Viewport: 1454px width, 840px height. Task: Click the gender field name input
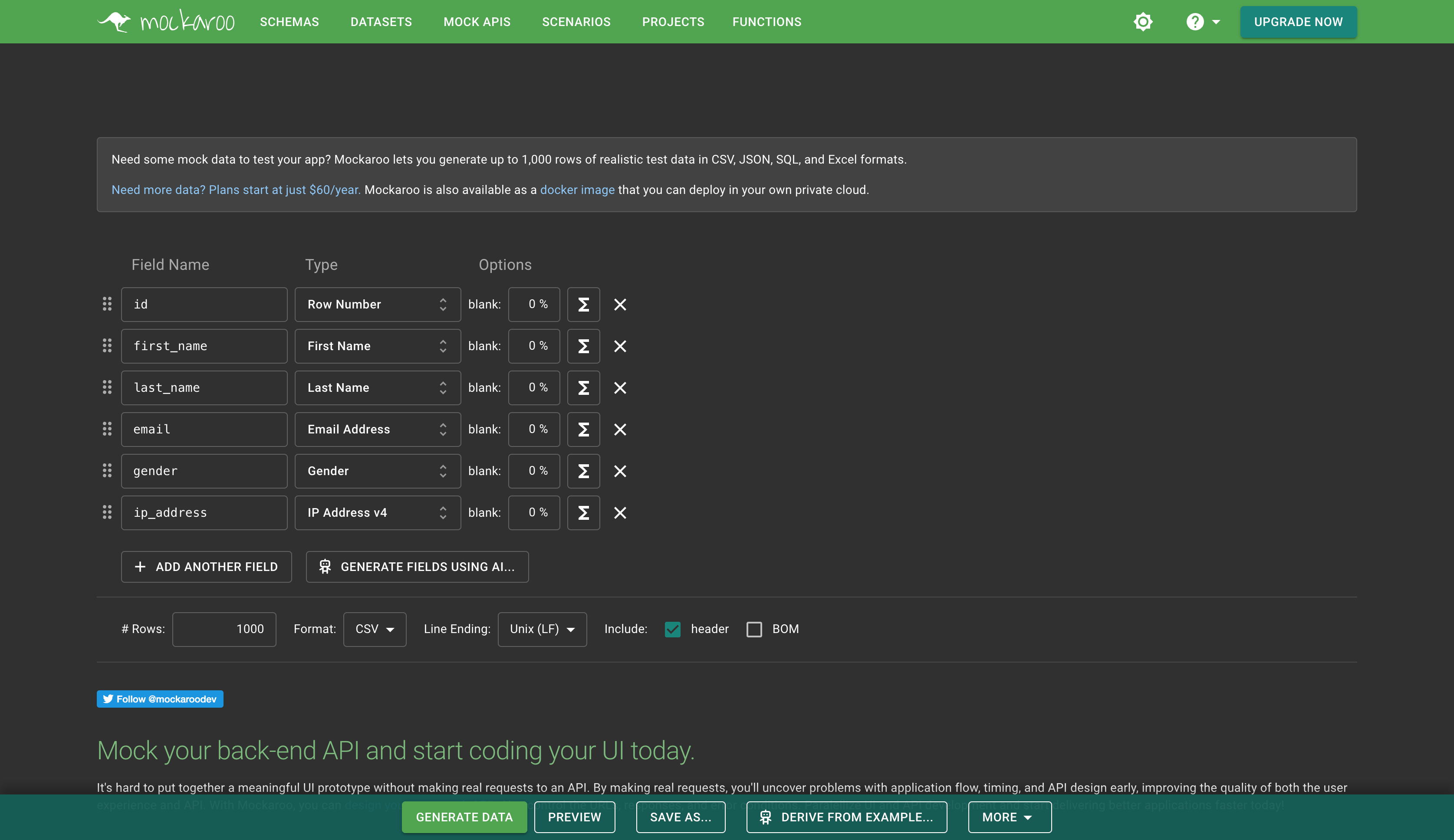coord(204,471)
